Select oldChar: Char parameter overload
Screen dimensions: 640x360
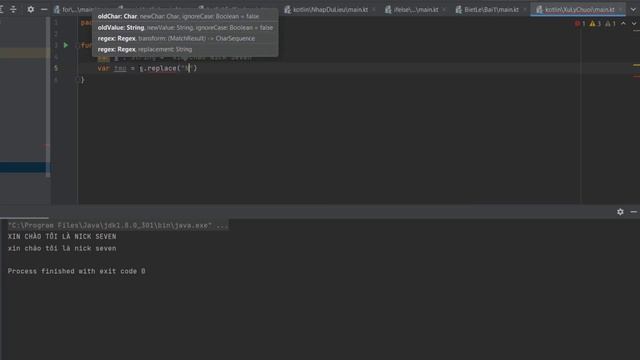click(178, 16)
